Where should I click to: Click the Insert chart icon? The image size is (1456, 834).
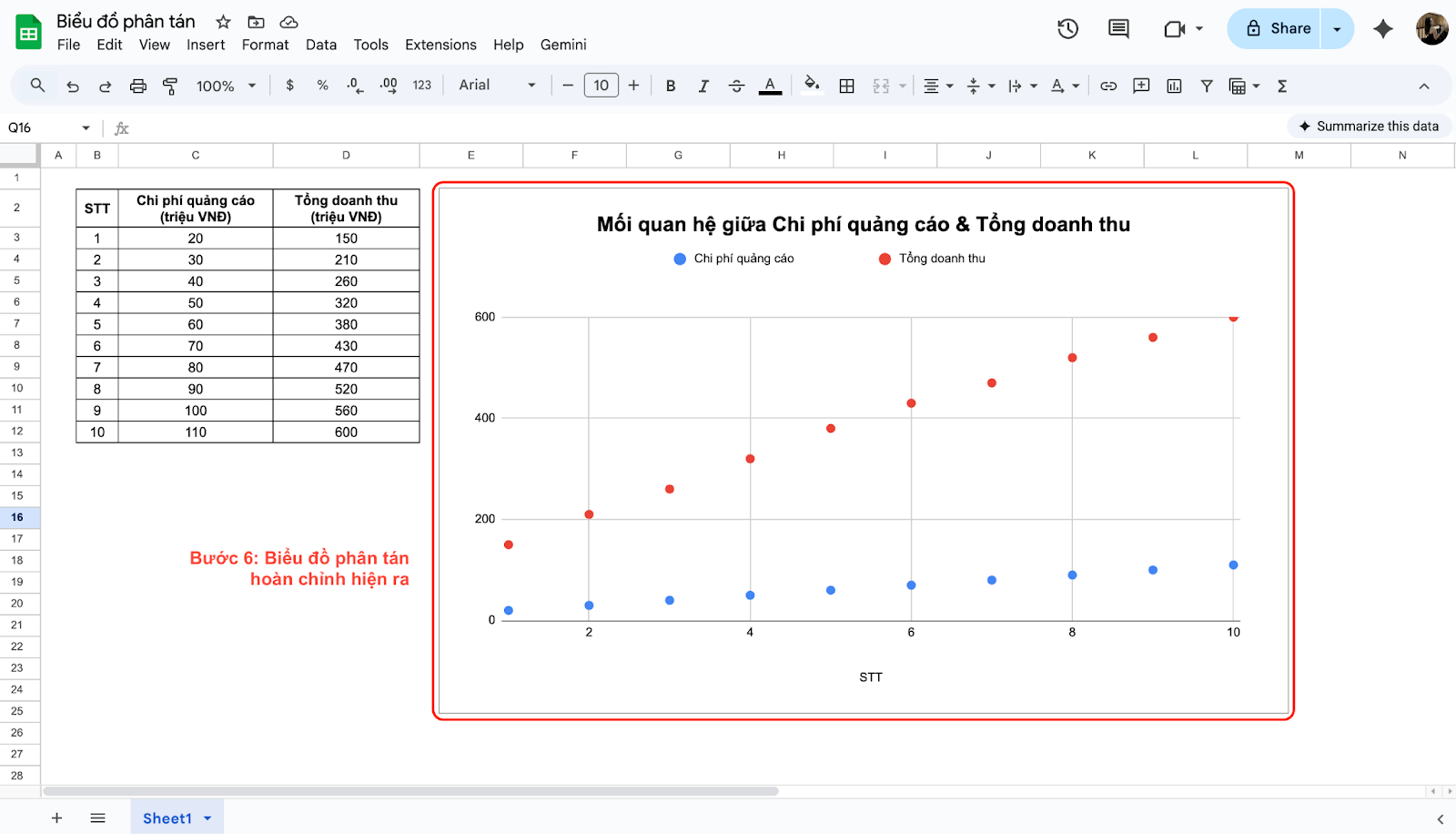click(x=1174, y=86)
